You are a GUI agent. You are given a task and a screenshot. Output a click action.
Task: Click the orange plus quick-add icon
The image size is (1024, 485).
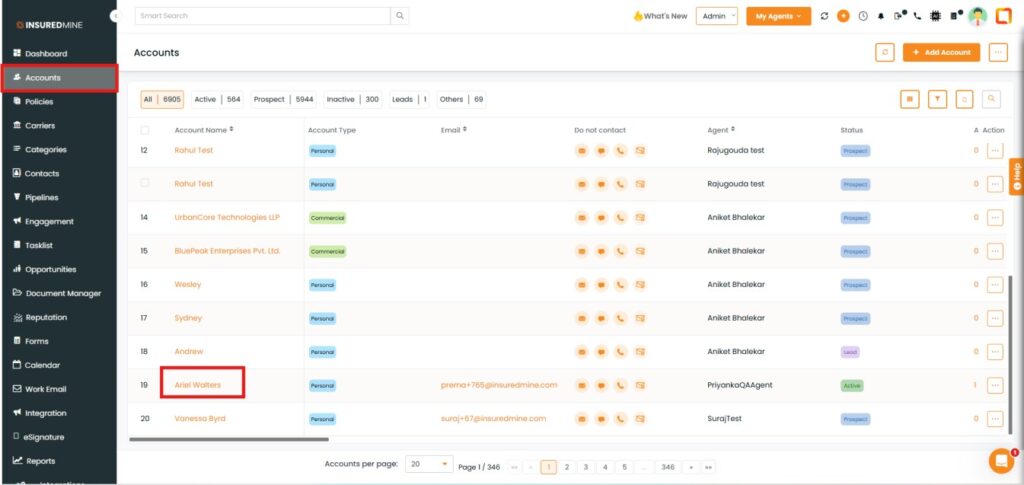click(x=843, y=16)
